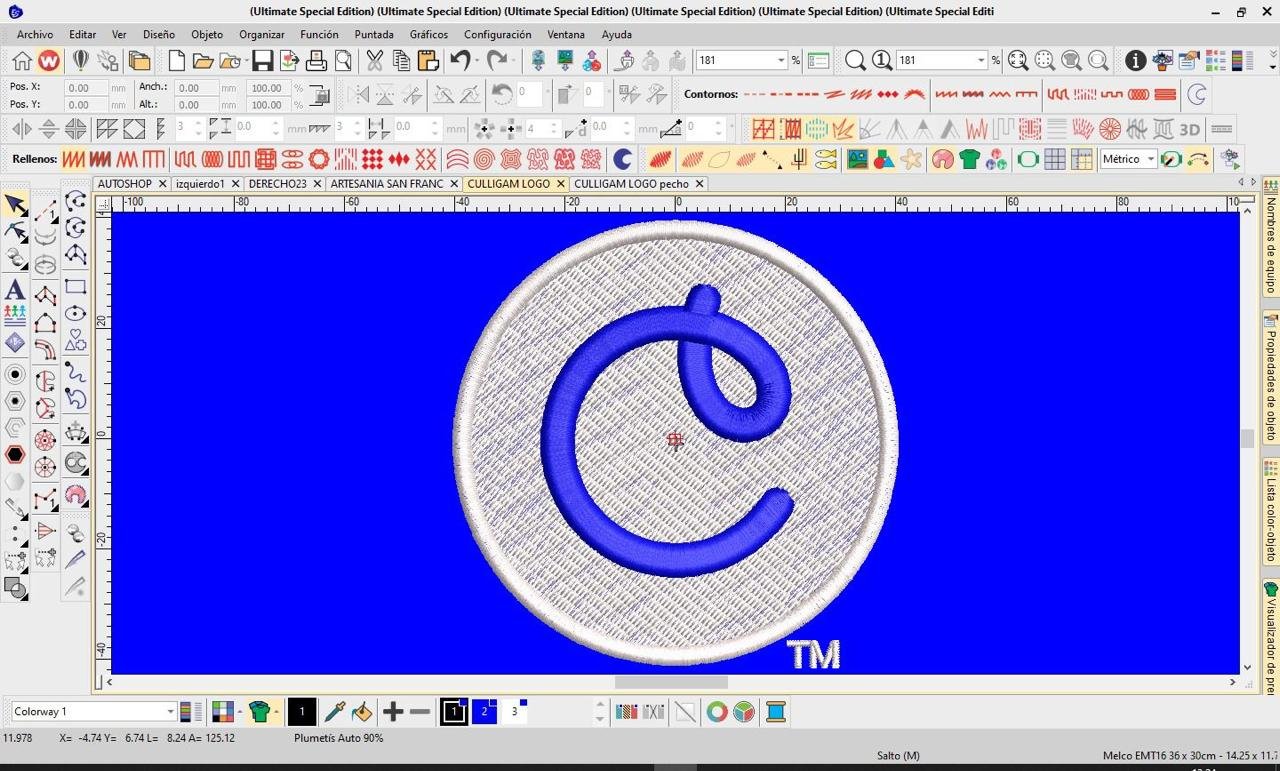Click the design information (i) icon
Screen dimensions: 1280x771
point(1135,61)
